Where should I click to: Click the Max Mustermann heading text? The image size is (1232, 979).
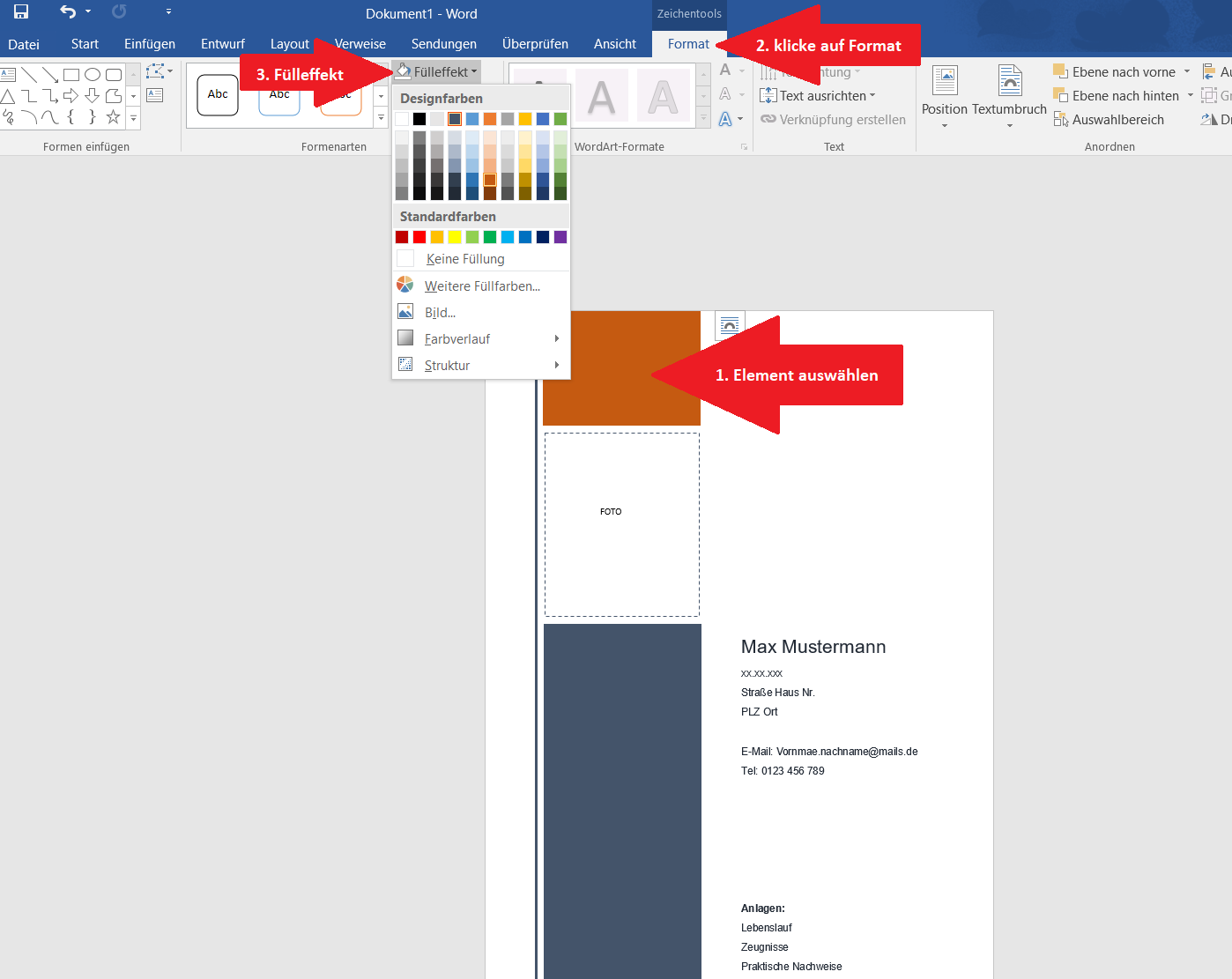(x=813, y=647)
